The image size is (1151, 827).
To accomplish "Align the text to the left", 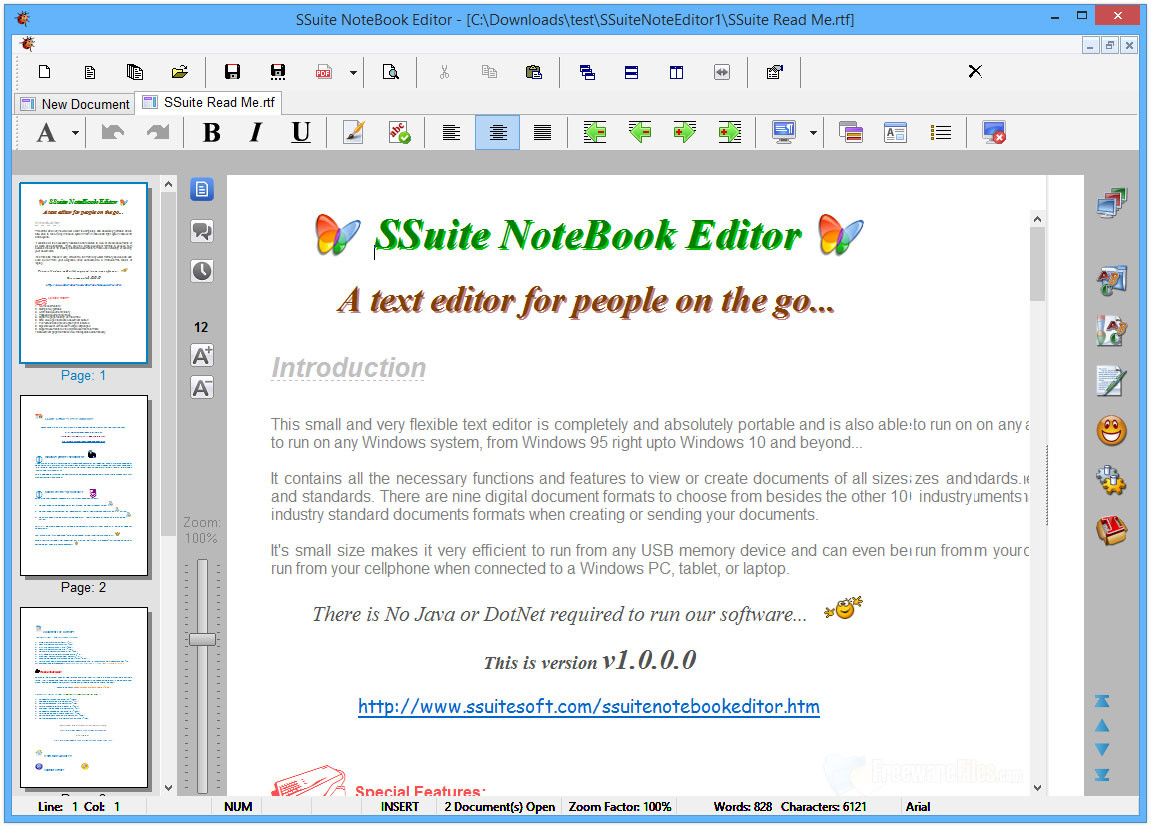I will click(451, 133).
